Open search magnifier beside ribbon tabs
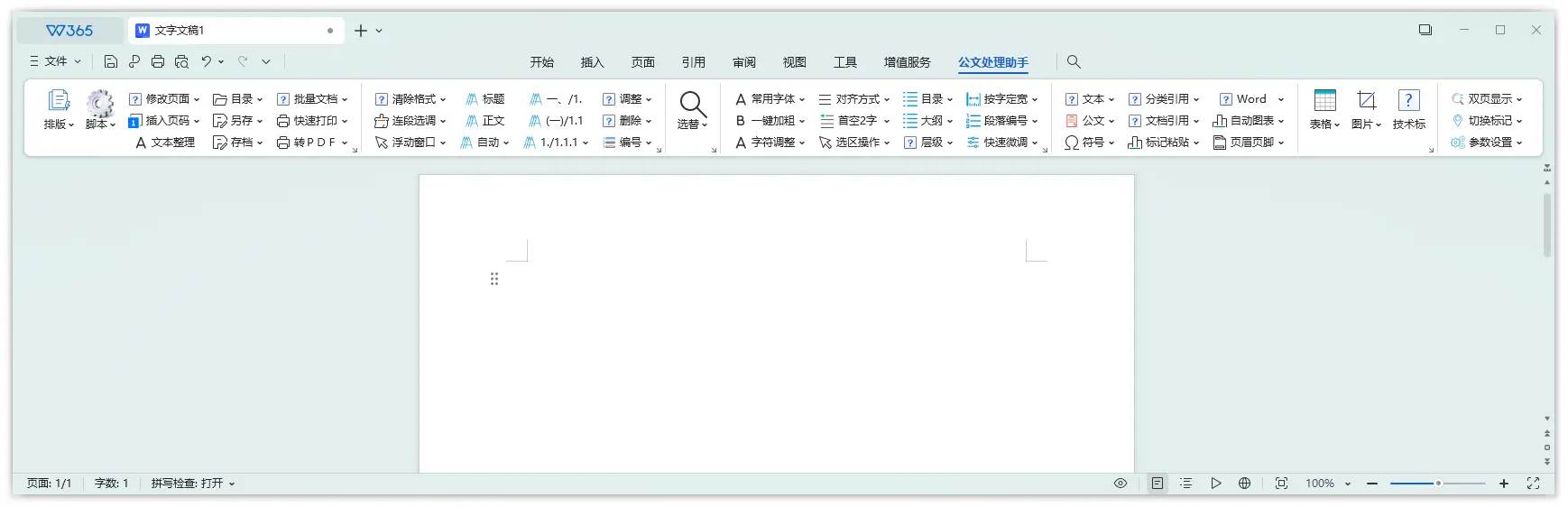 tap(1074, 61)
